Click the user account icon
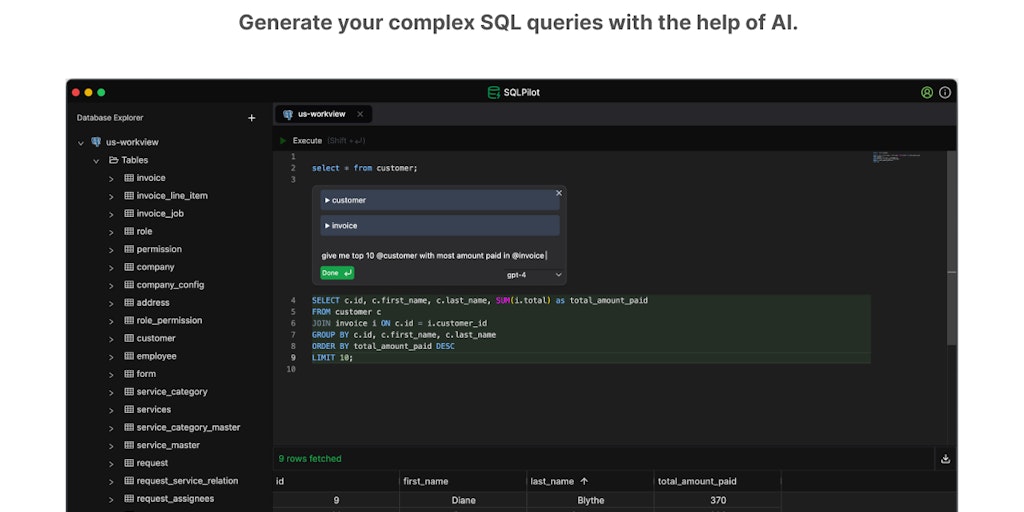 point(927,92)
